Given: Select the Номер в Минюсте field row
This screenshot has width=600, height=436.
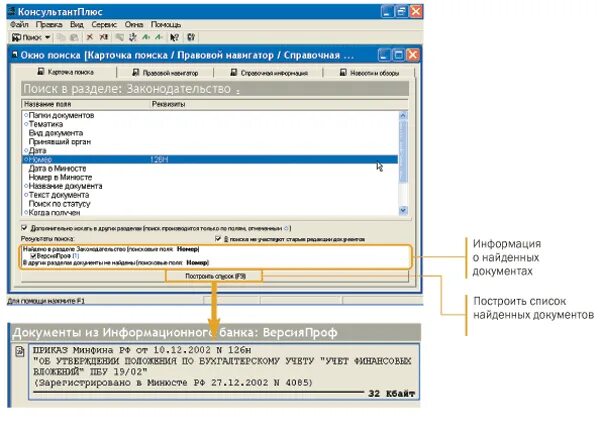Looking at the screenshot, I should (210, 177).
